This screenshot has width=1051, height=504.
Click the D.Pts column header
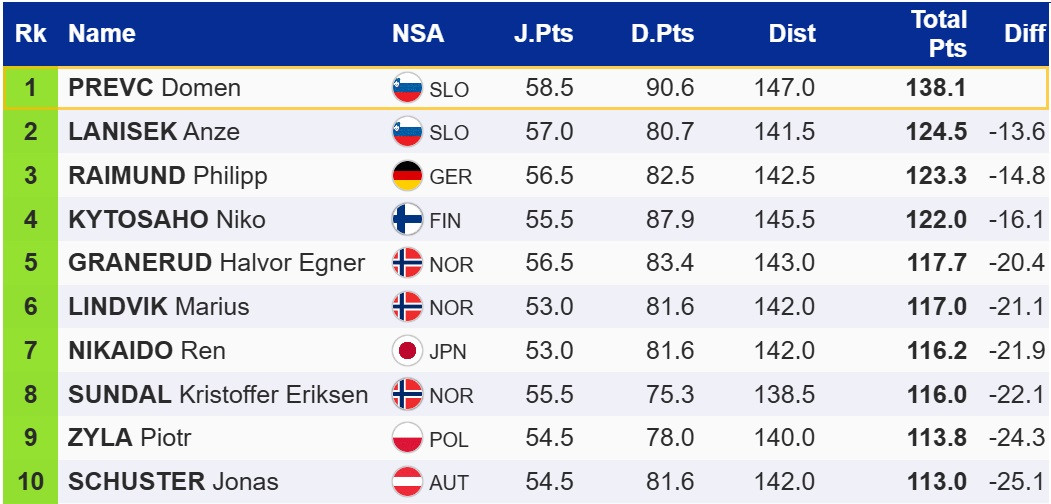pyautogui.click(x=662, y=33)
